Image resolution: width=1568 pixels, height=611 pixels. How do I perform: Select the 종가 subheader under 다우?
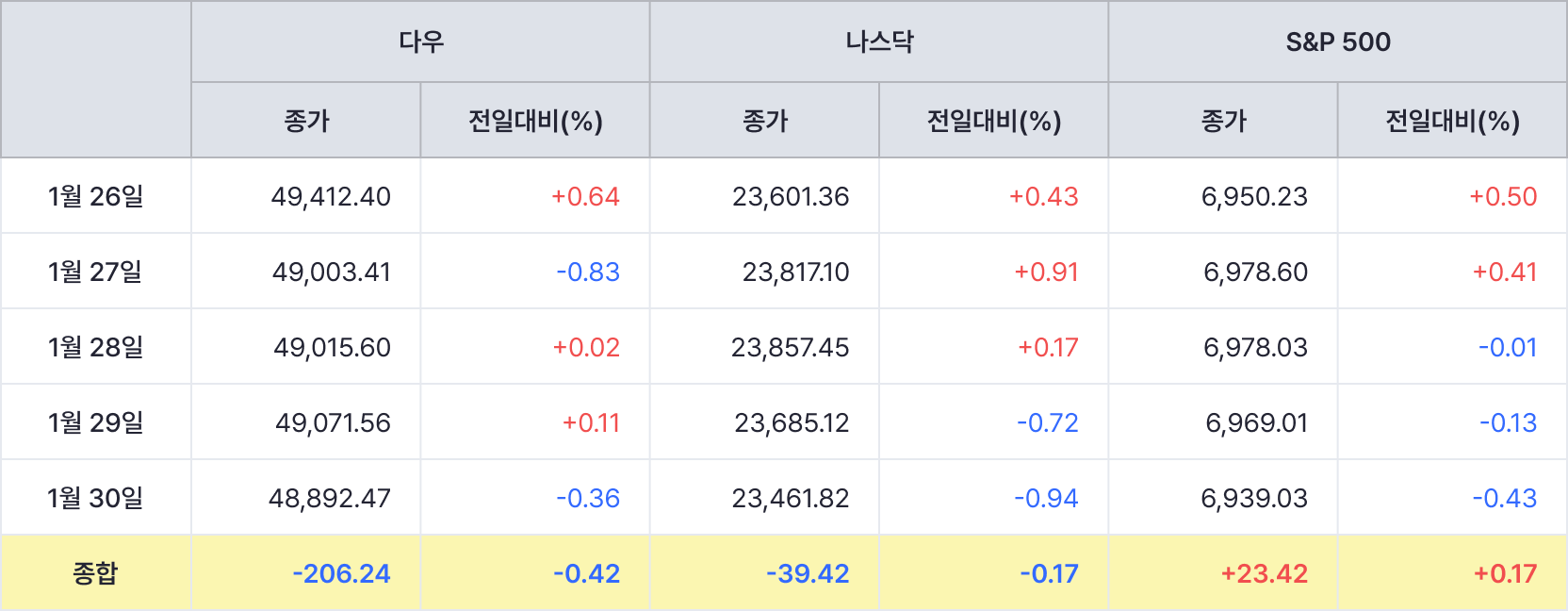coord(306,121)
